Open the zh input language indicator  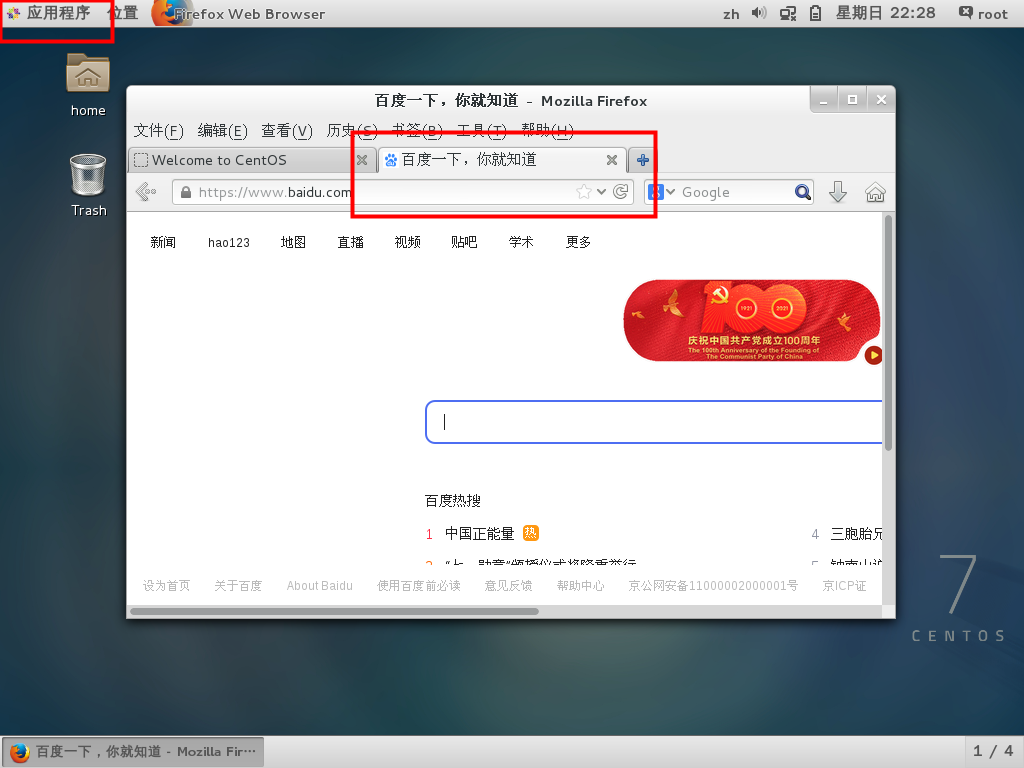(731, 14)
